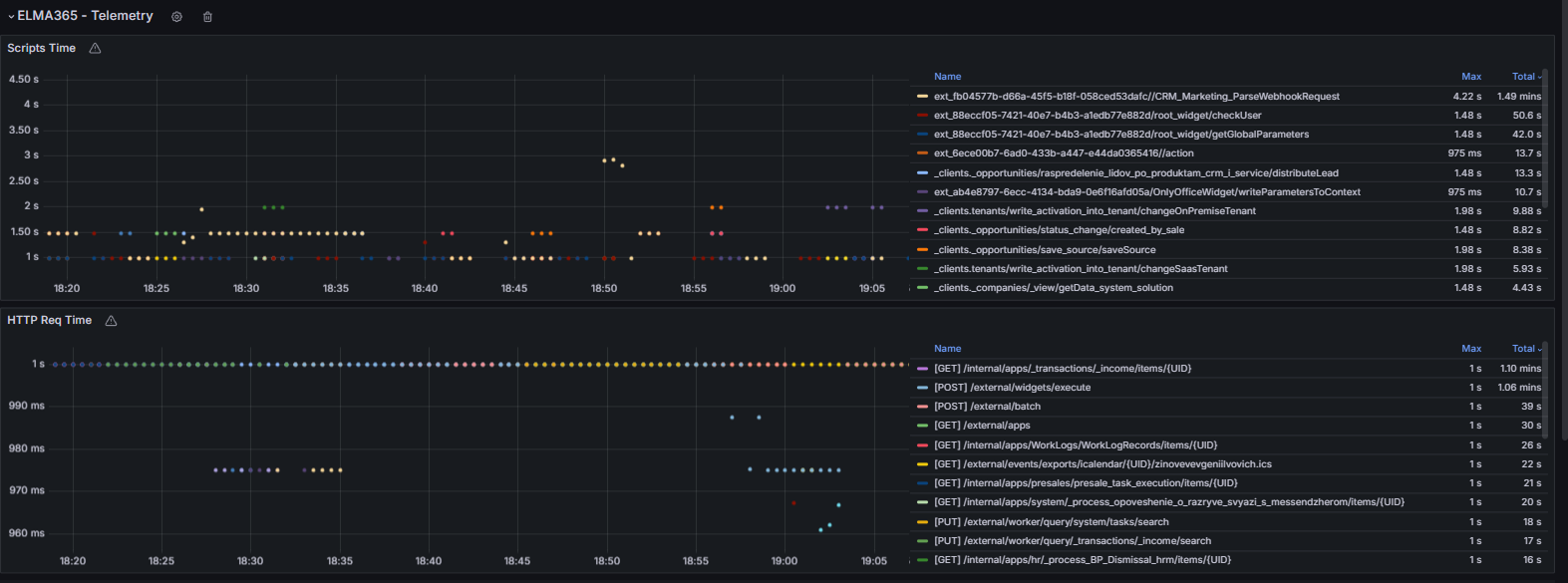The image size is (1568, 583).
Task: Select [POST] /external/widgets/execute legend entry
Action: tap(1012, 388)
